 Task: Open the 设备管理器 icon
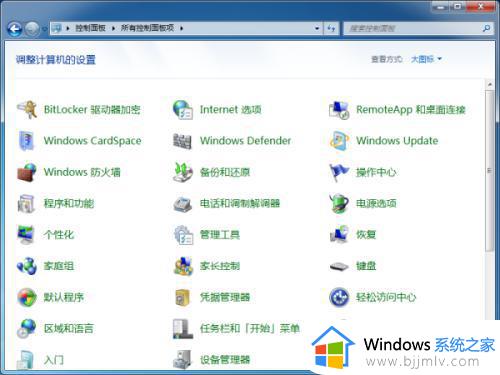(183, 360)
